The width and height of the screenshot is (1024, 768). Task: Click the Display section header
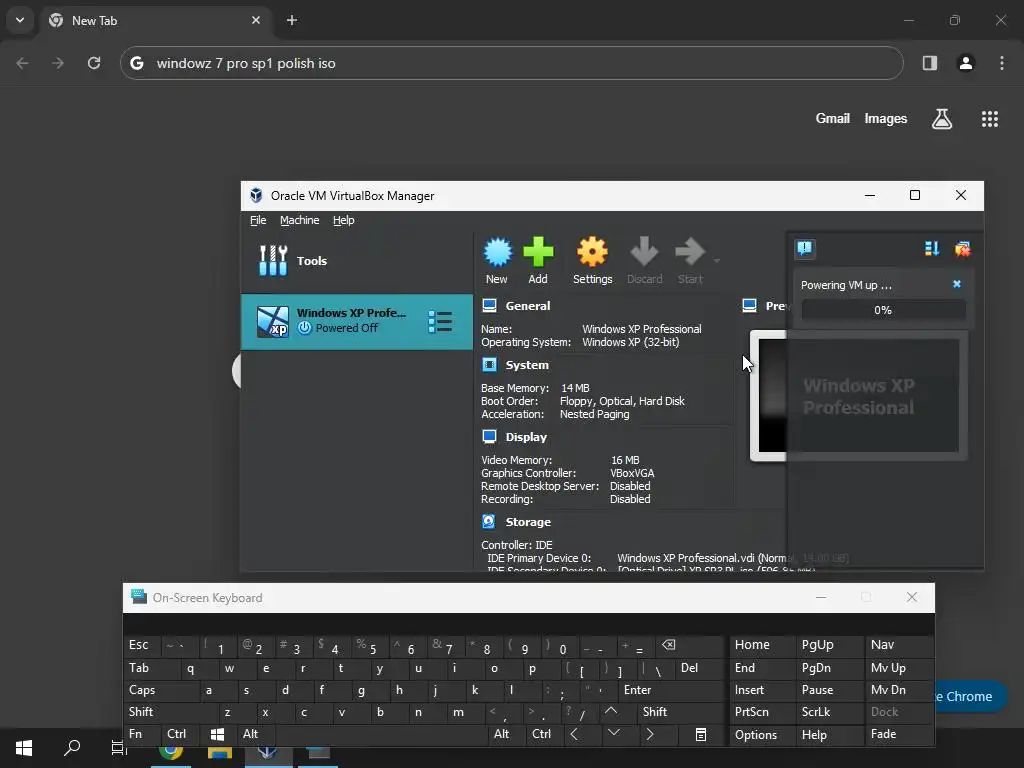(x=526, y=437)
